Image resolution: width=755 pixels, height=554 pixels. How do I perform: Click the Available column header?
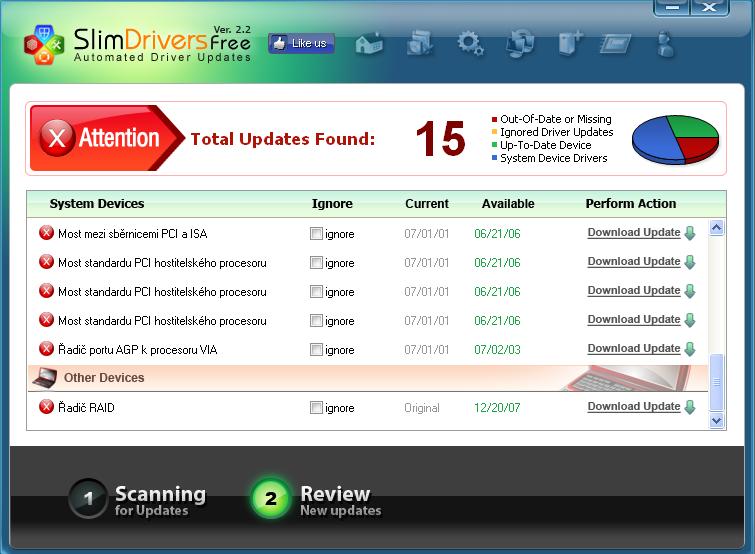(508, 204)
